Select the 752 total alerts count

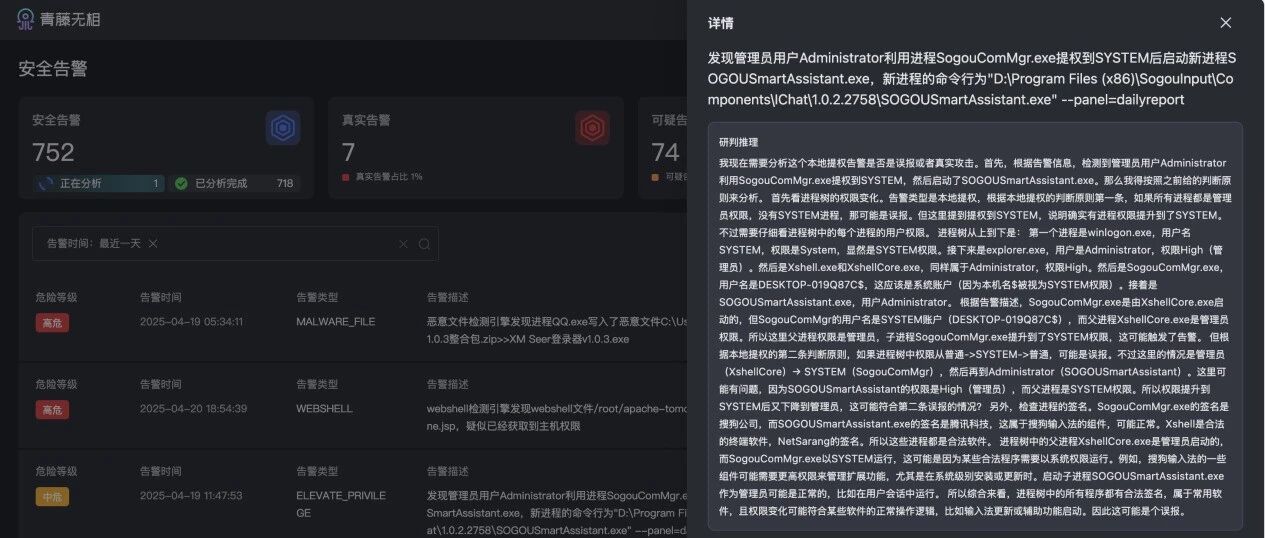[x=53, y=152]
